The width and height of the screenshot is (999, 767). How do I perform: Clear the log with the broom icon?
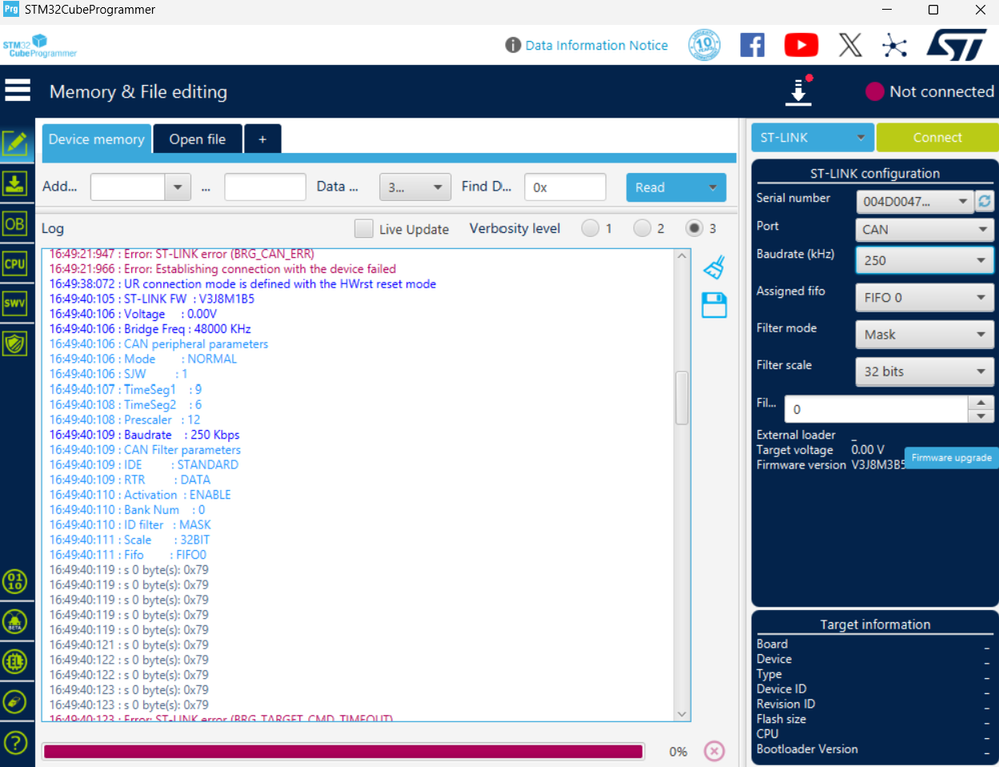714,267
